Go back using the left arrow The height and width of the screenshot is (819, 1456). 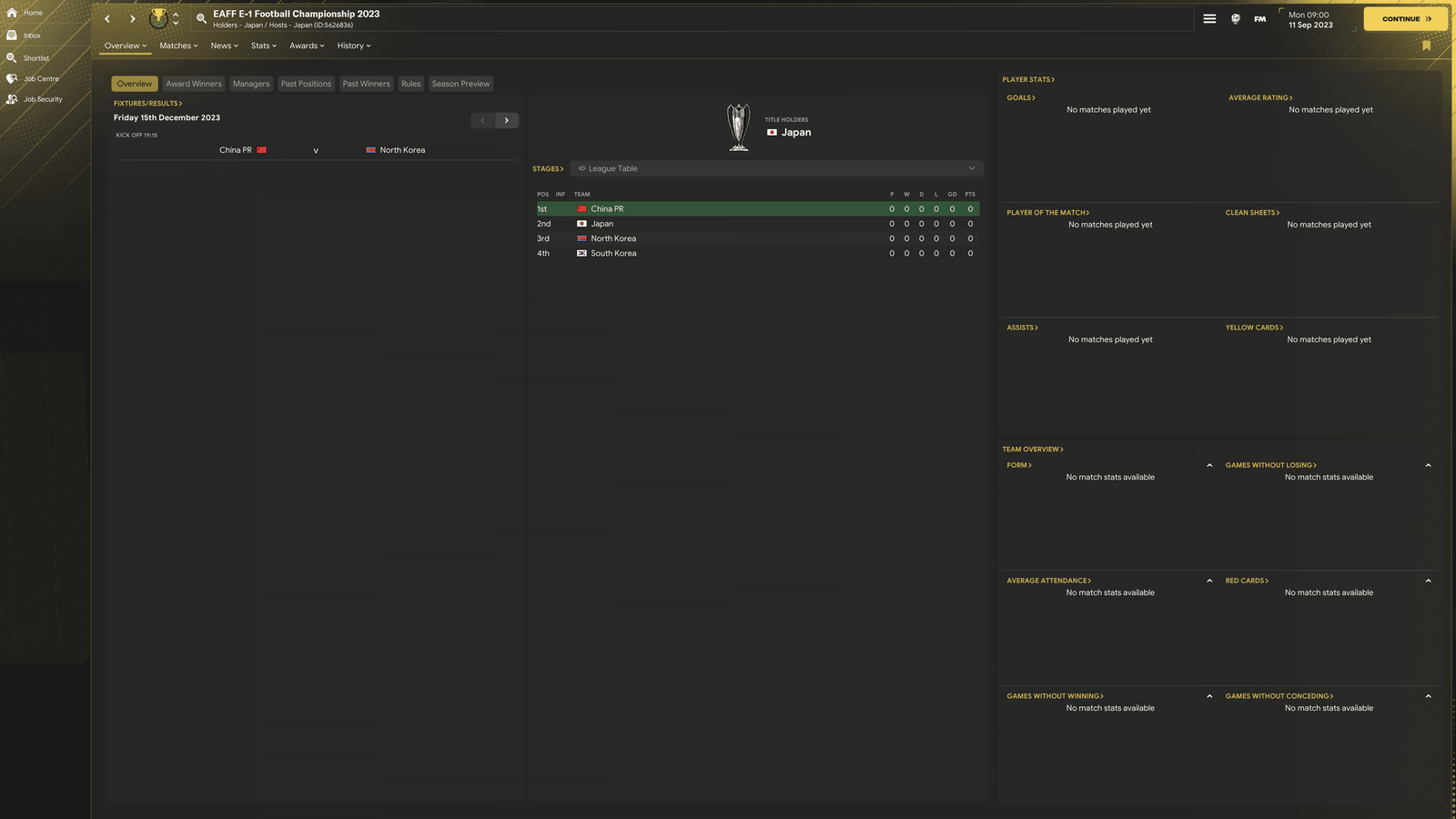(x=107, y=18)
